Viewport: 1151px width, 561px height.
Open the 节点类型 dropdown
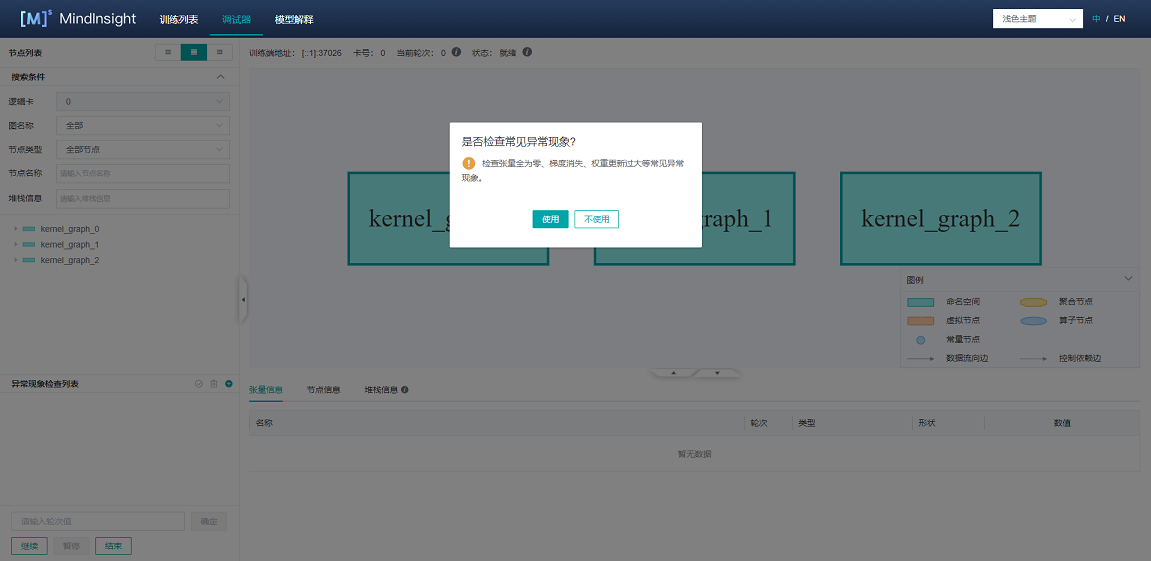click(x=143, y=149)
